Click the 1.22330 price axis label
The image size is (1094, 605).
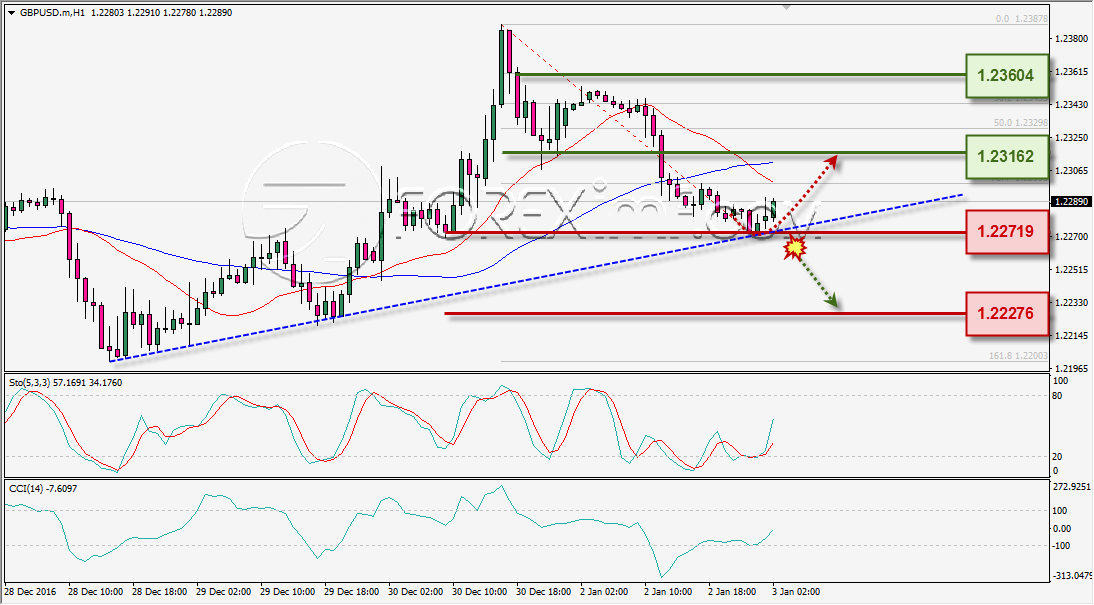point(1071,302)
